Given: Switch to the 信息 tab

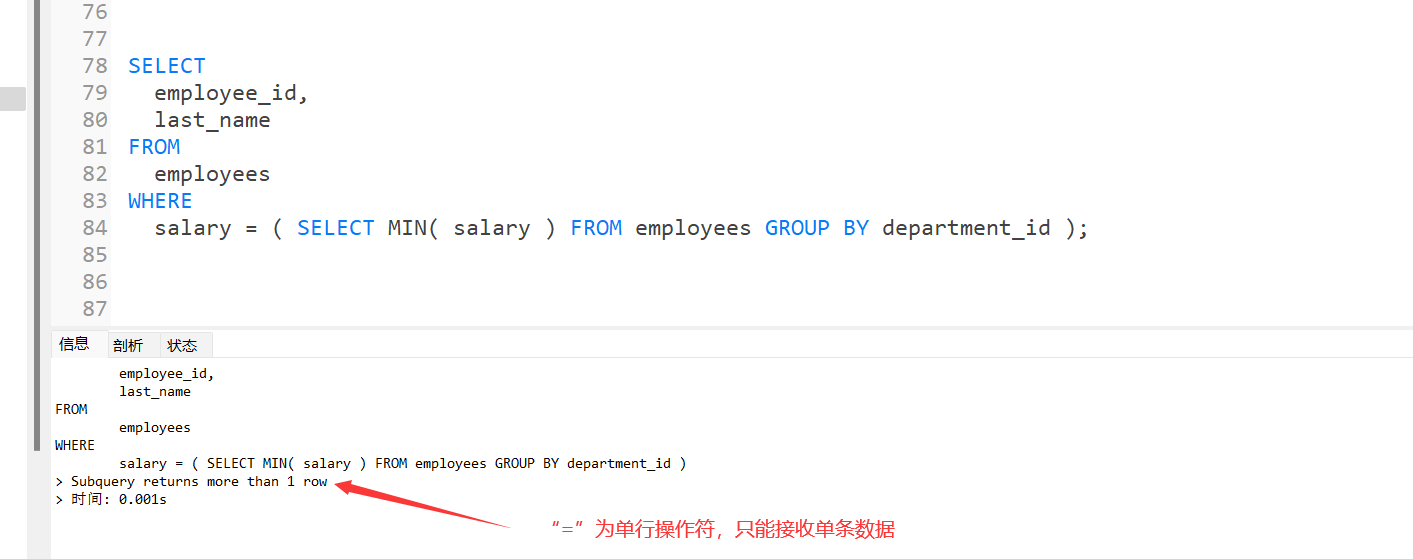Looking at the screenshot, I should 75,345.
